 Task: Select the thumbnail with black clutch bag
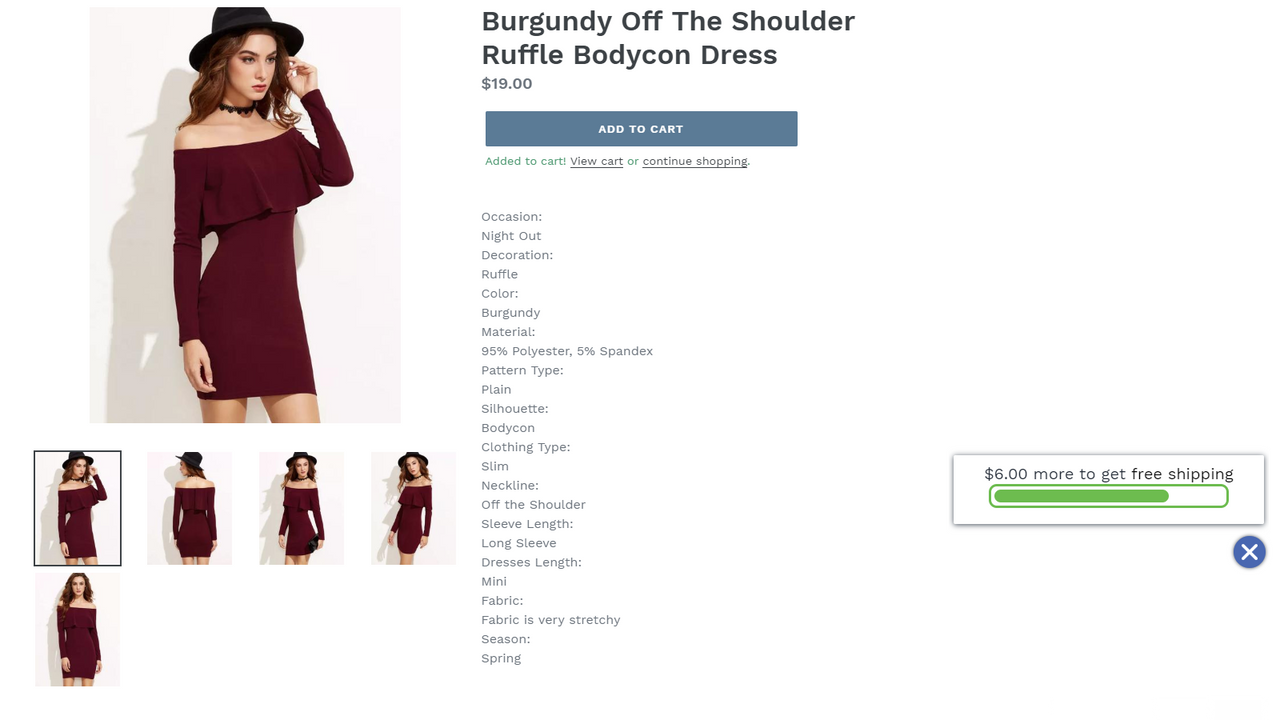point(301,508)
